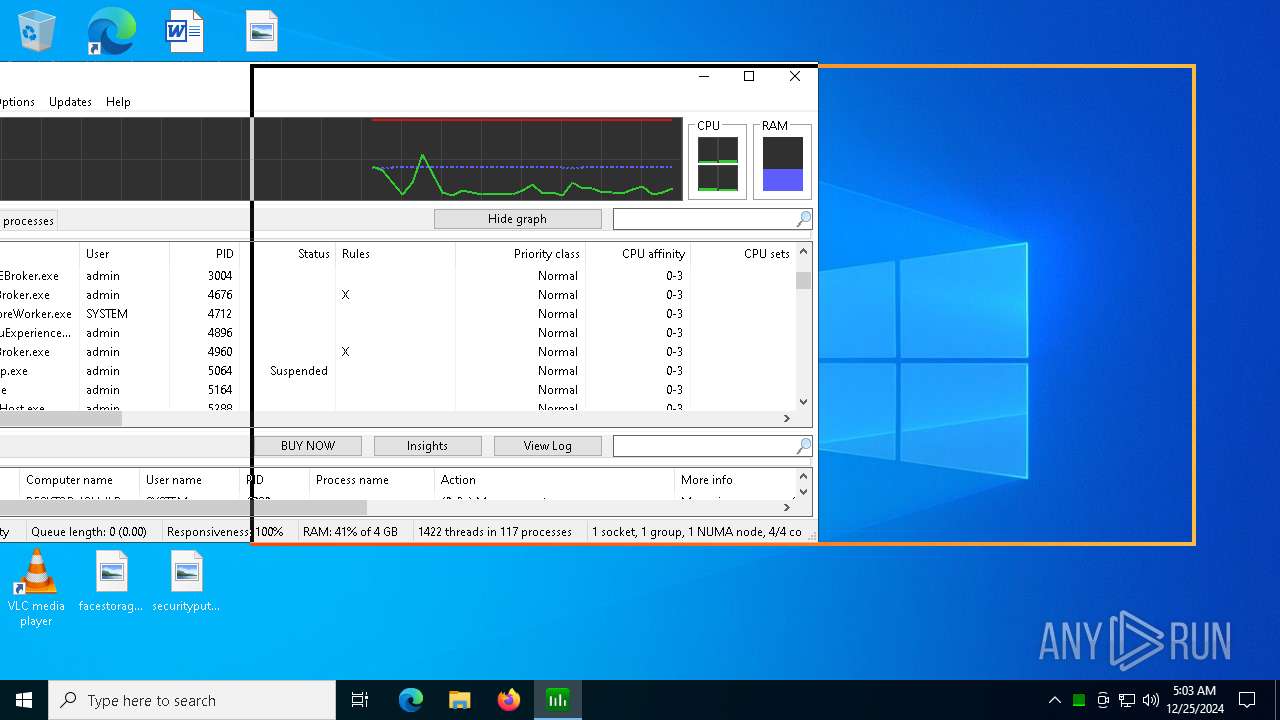Show hidden system tray icons
This screenshot has height=720, width=1280.
pyautogui.click(x=1054, y=700)
